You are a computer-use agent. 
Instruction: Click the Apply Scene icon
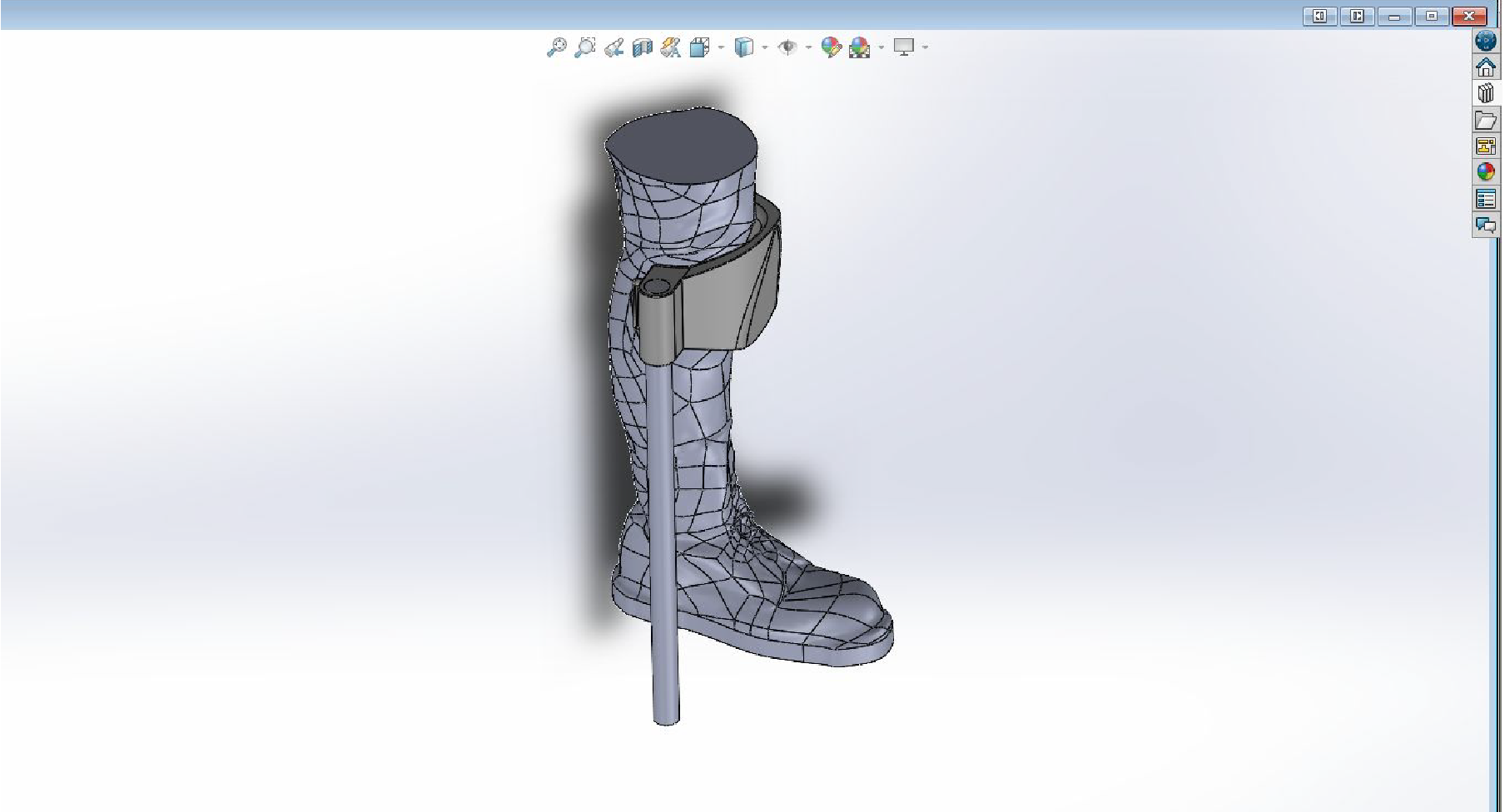point(859,47)
